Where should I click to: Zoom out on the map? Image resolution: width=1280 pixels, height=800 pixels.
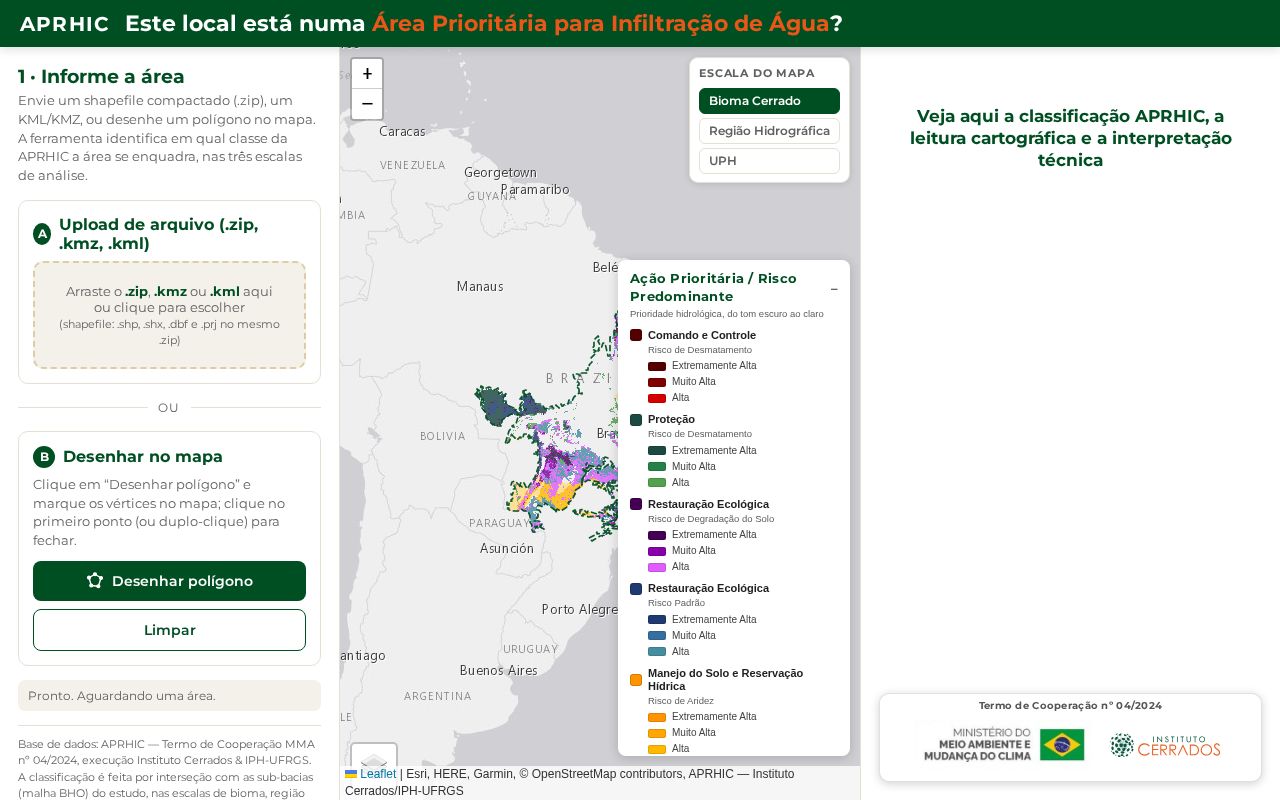[x=367, y=104]
